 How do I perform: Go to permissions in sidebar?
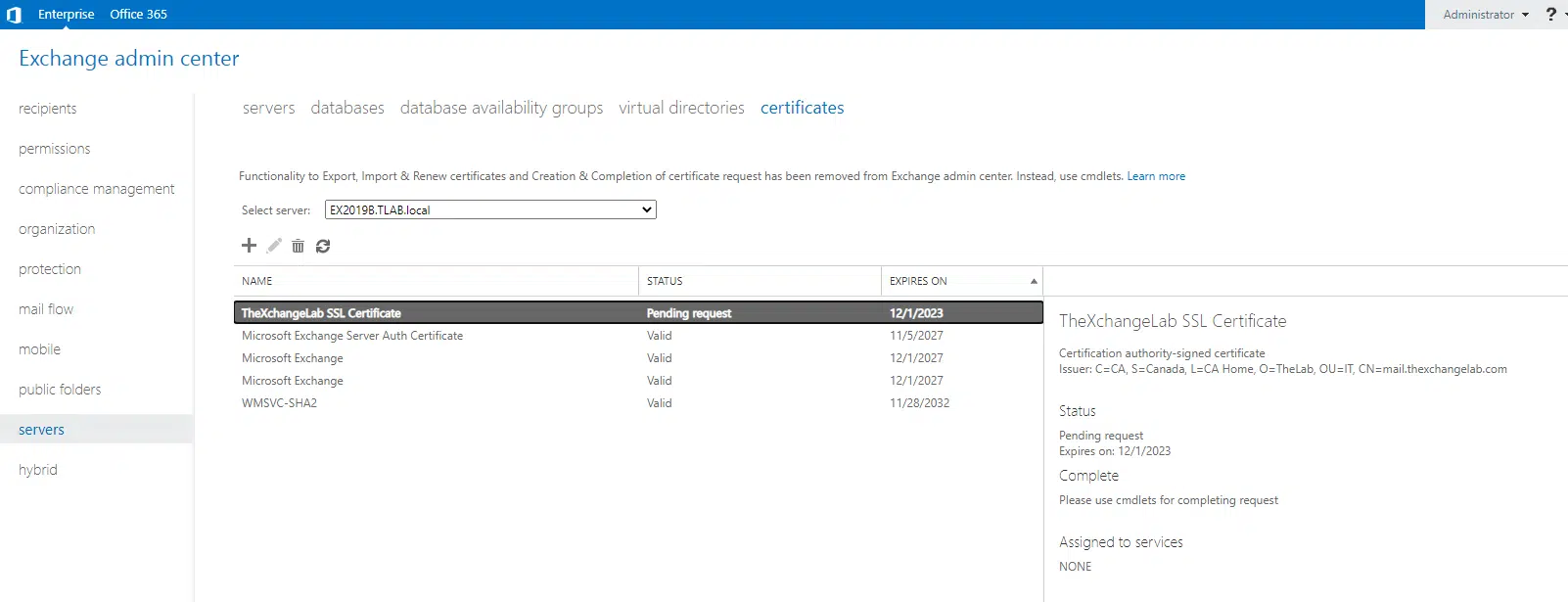(54, 149)
